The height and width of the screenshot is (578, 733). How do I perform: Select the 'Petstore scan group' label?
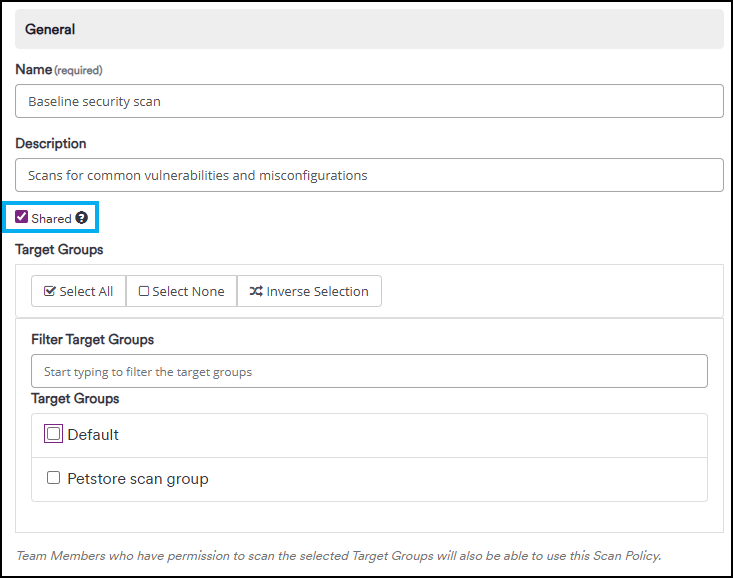(x=138, y=479)
